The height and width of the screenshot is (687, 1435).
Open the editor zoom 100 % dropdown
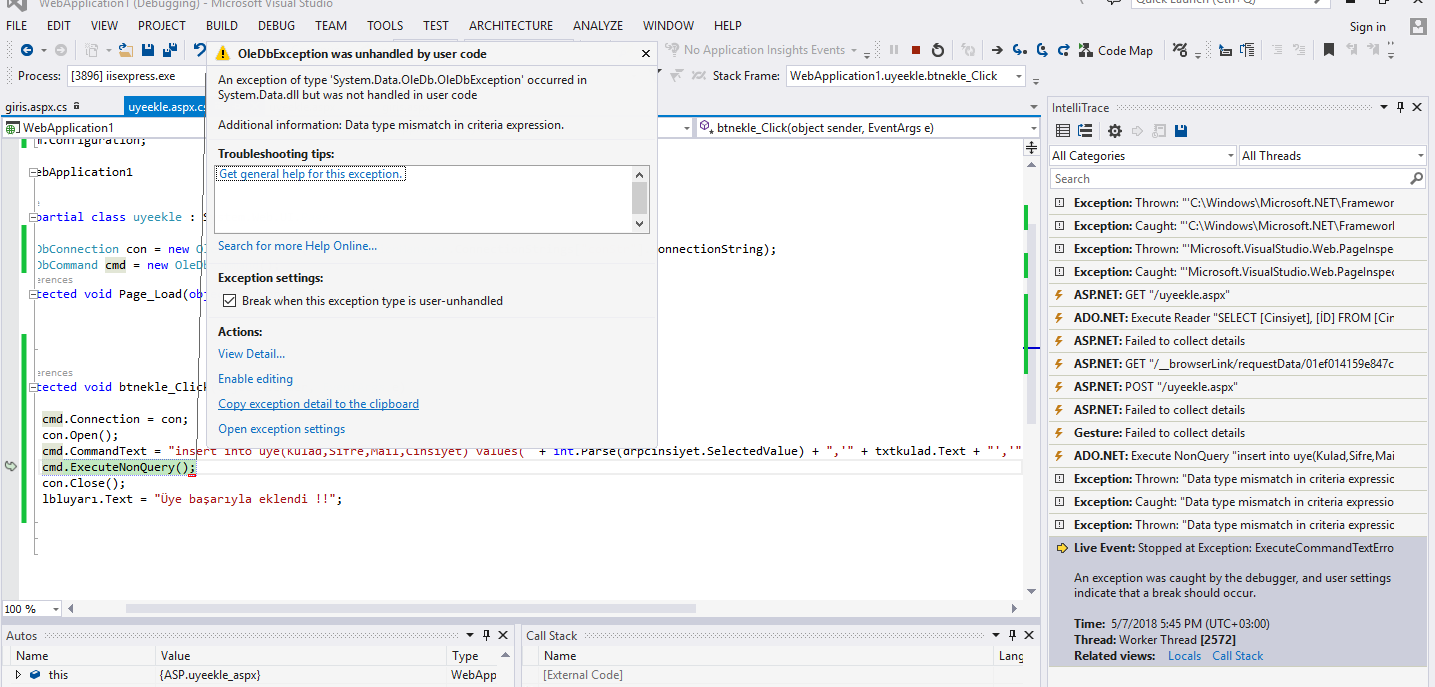tap(32, 609)
